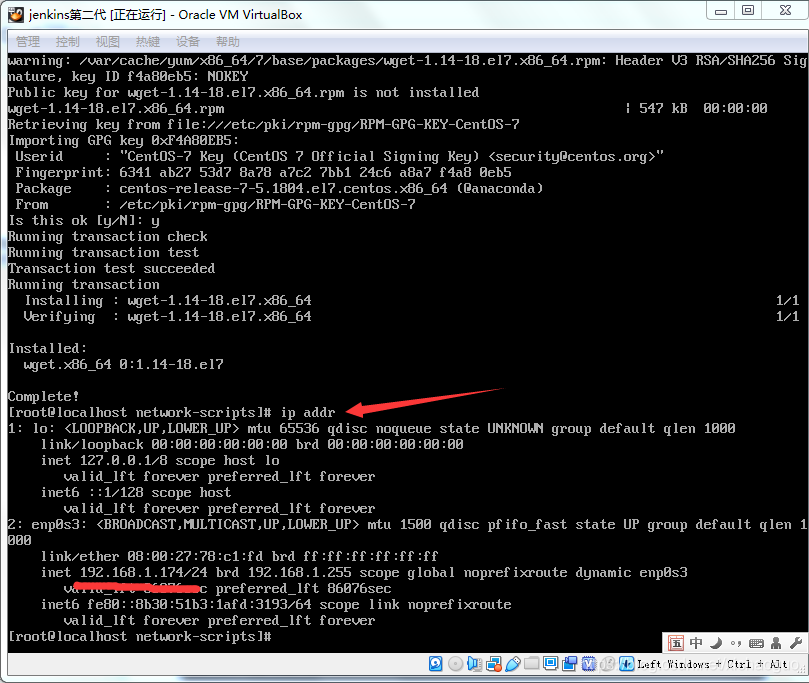The image size is (809, 683).
Task: Open the 帮助 menu
Action: pyautogui.click(x=228, y=42)
